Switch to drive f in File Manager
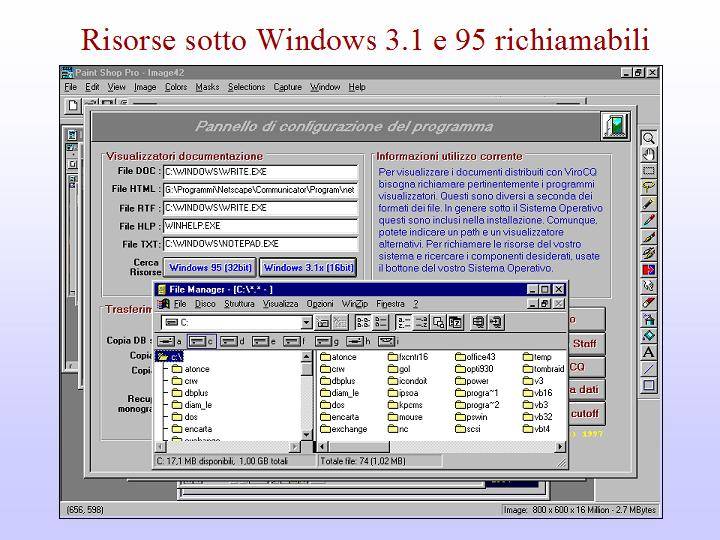720x540 pixels. click(x=295, y=341)
